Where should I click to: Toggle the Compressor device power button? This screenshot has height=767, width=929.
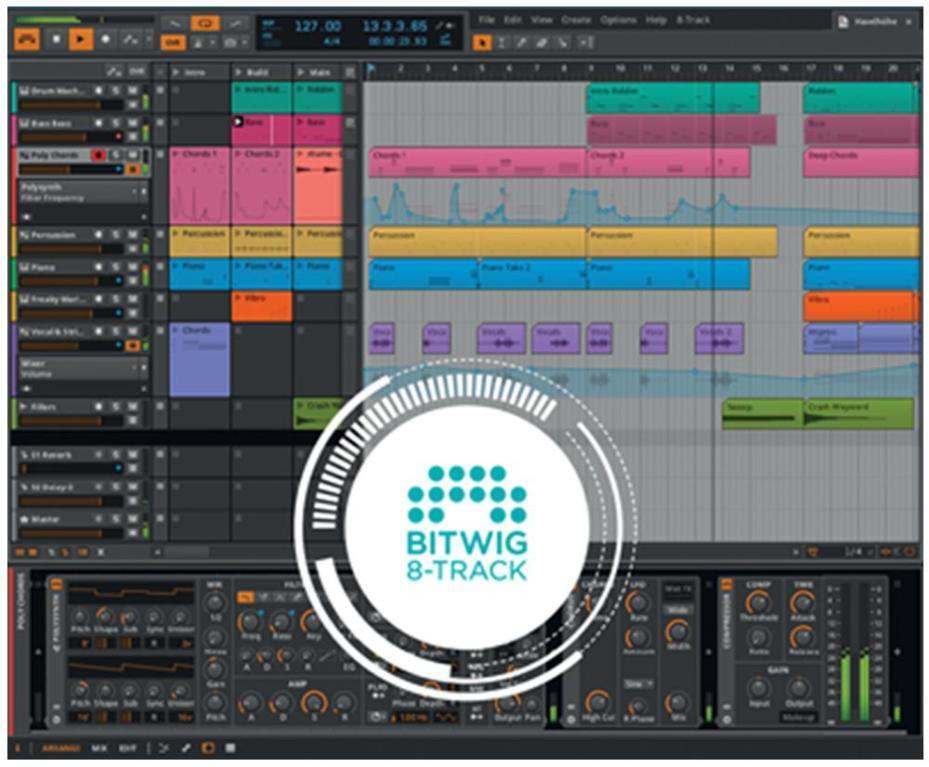(726, 585)
